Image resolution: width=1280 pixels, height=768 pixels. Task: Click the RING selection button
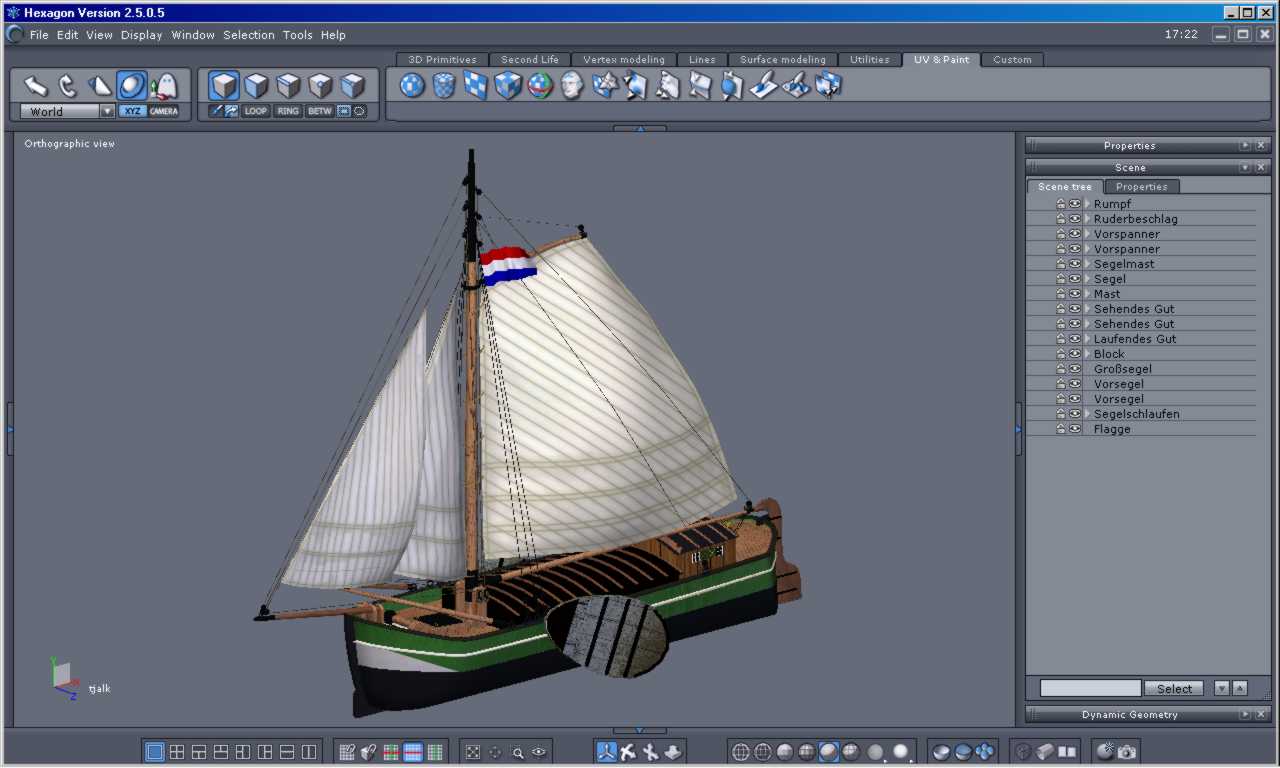coord(288,111)
